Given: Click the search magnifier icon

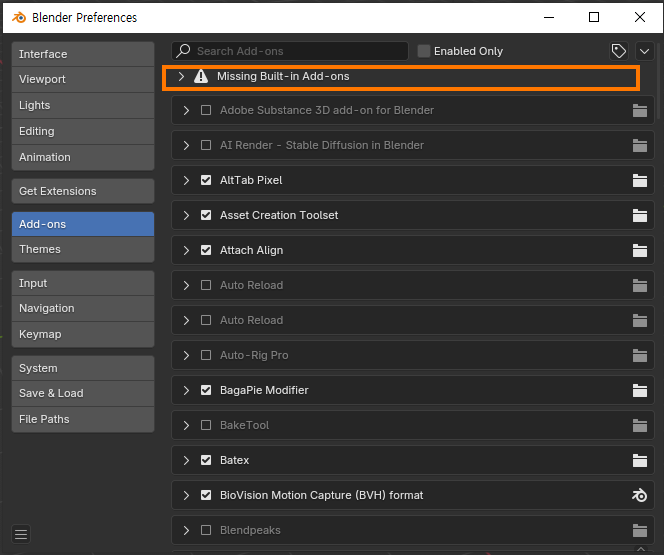Looking at the screenshot, I should tap(183, 51).
